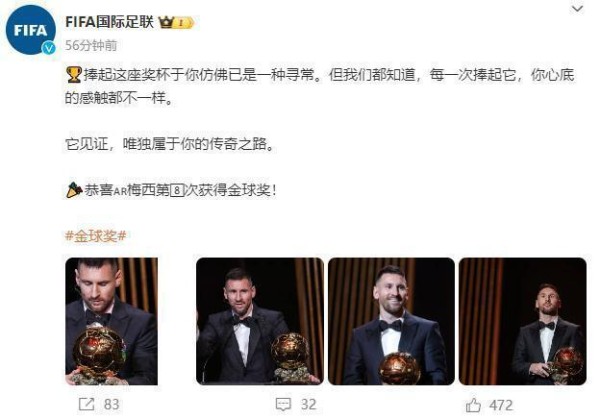Click the repost count 83
The image size is (600, 419).
click(x=111, y=404)
